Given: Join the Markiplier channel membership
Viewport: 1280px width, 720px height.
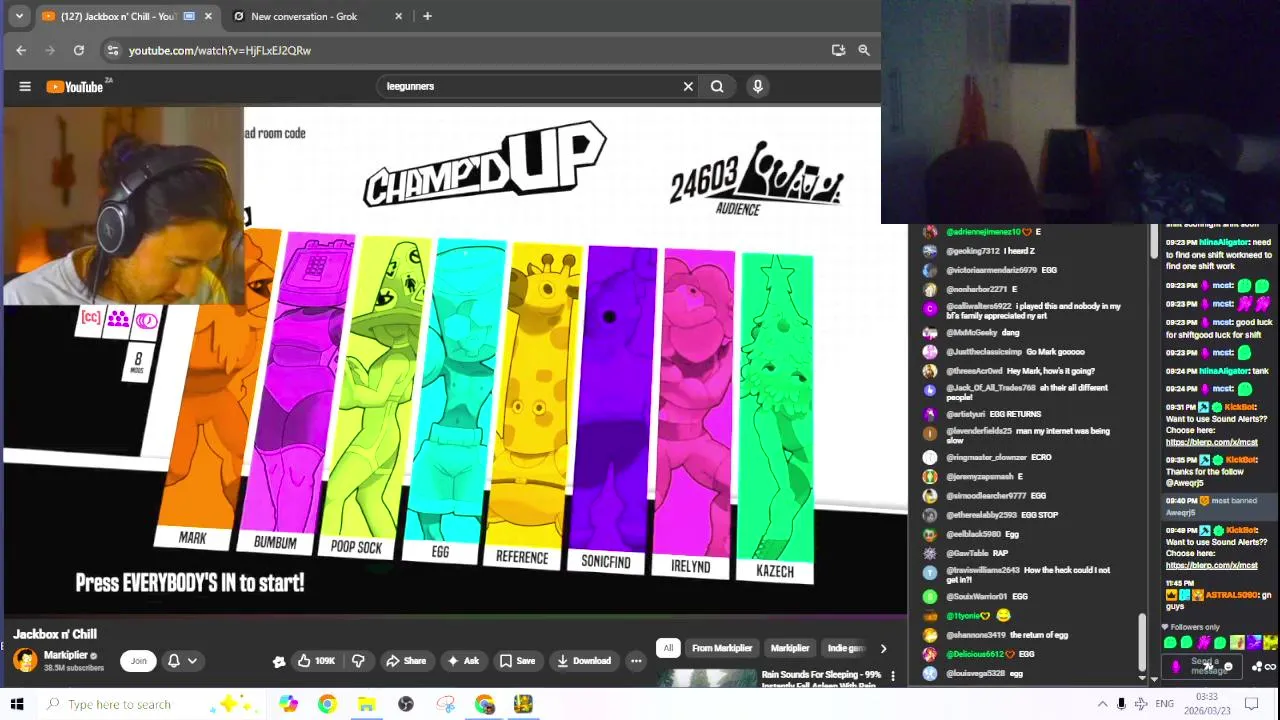Looking at the screenshot, I should click(x=138, y=661).
